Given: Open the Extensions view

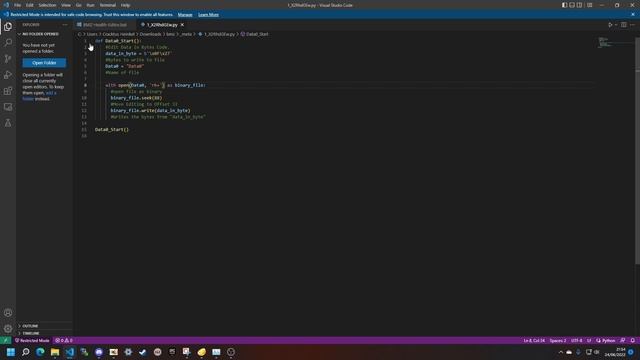Looking at the screenshot, I should point(8,91).
